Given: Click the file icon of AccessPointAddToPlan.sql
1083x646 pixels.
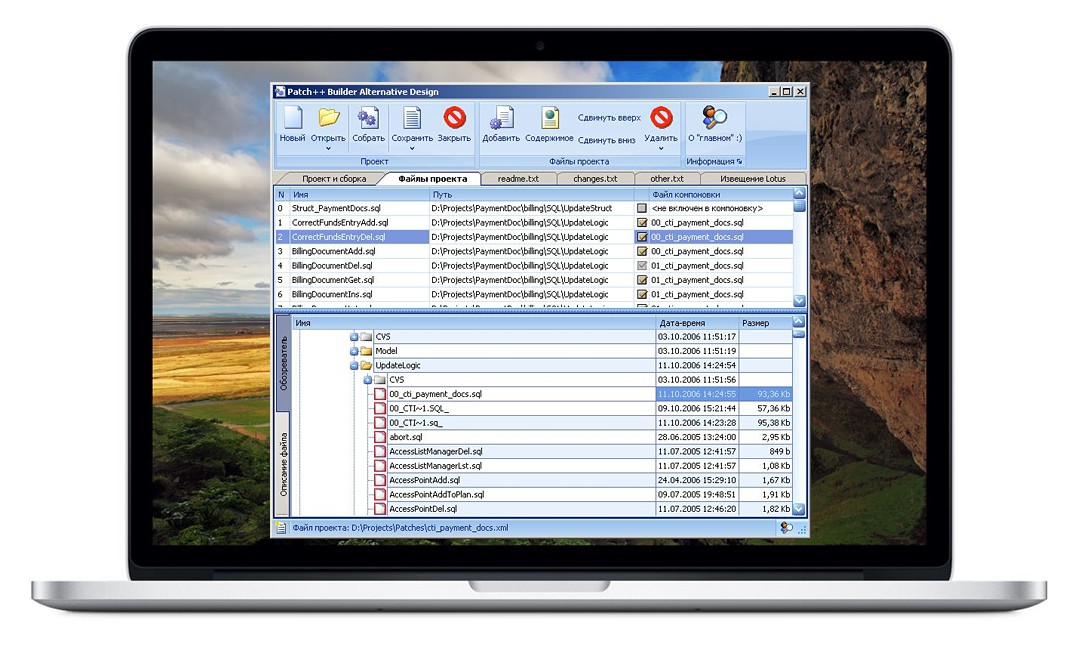Looking at the screenshot, I should (x=380, y=495).
